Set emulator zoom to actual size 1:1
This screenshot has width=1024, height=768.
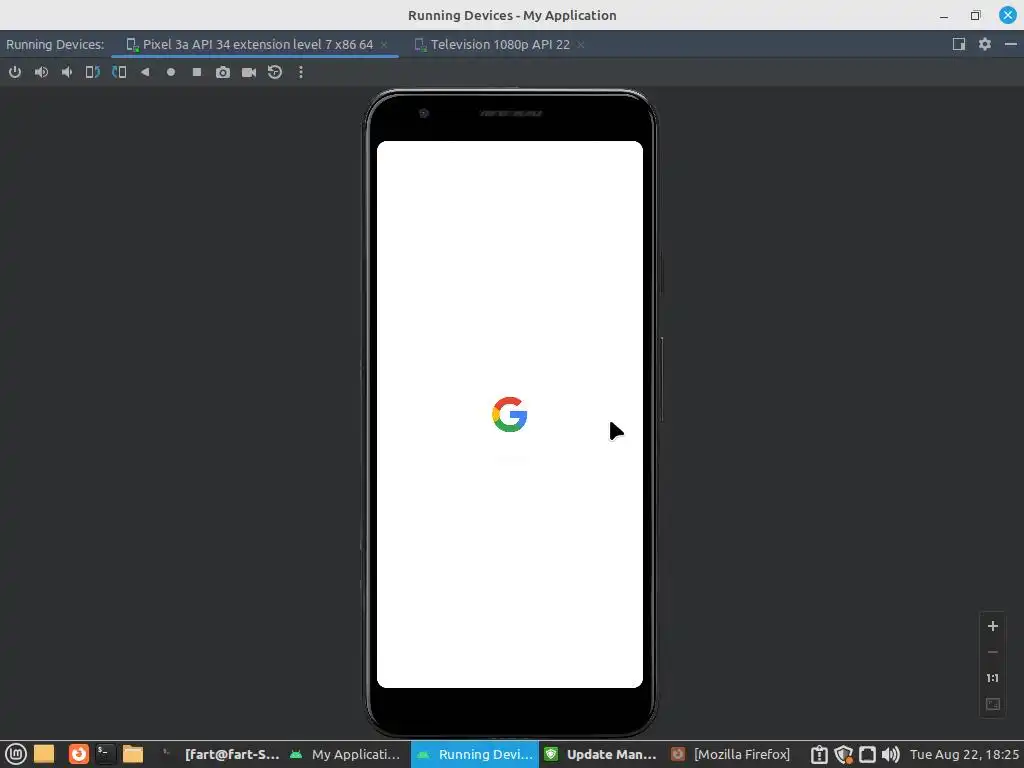(993, 678)
